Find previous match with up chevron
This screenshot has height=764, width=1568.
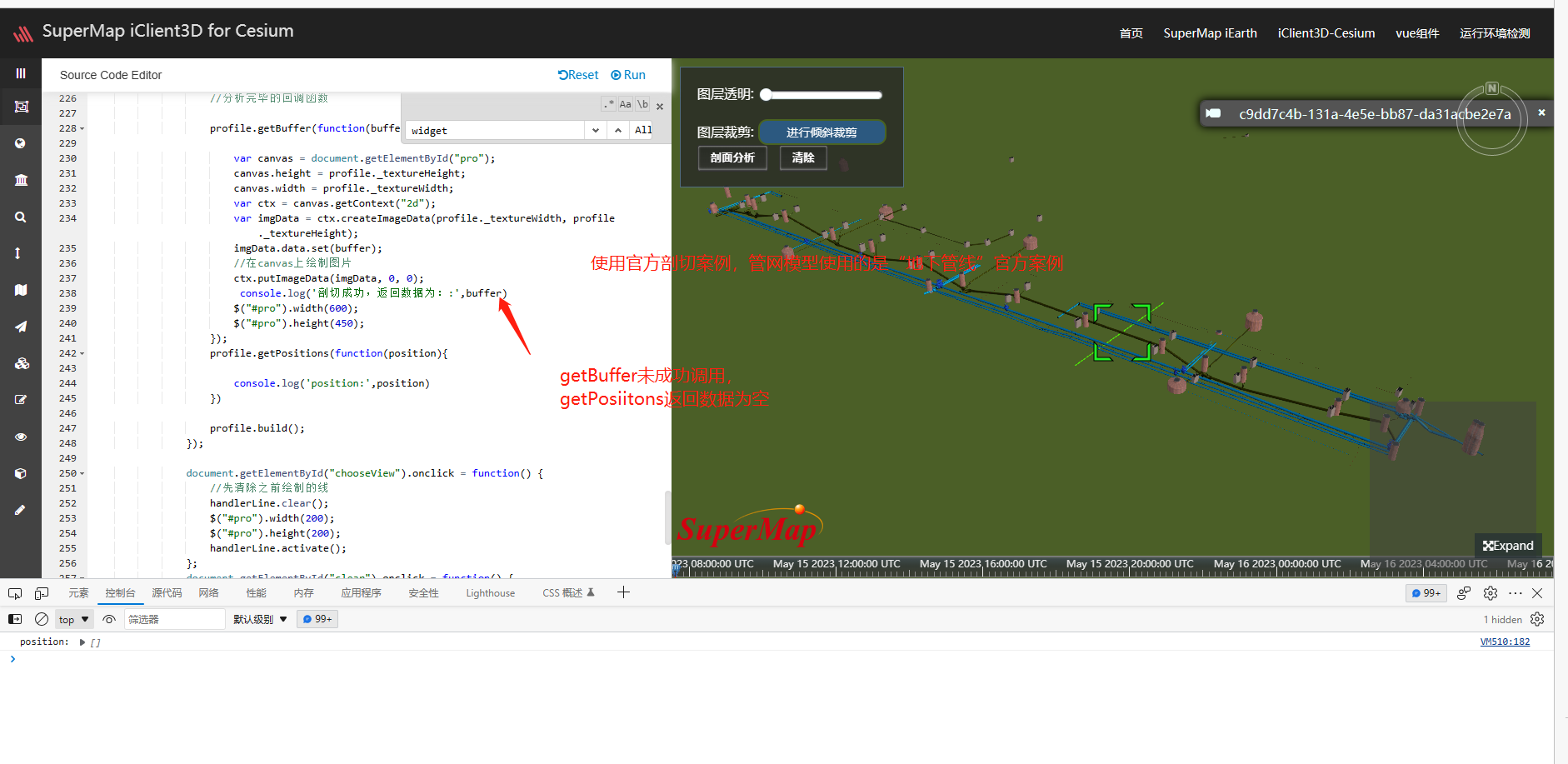(x=618, y=130)
